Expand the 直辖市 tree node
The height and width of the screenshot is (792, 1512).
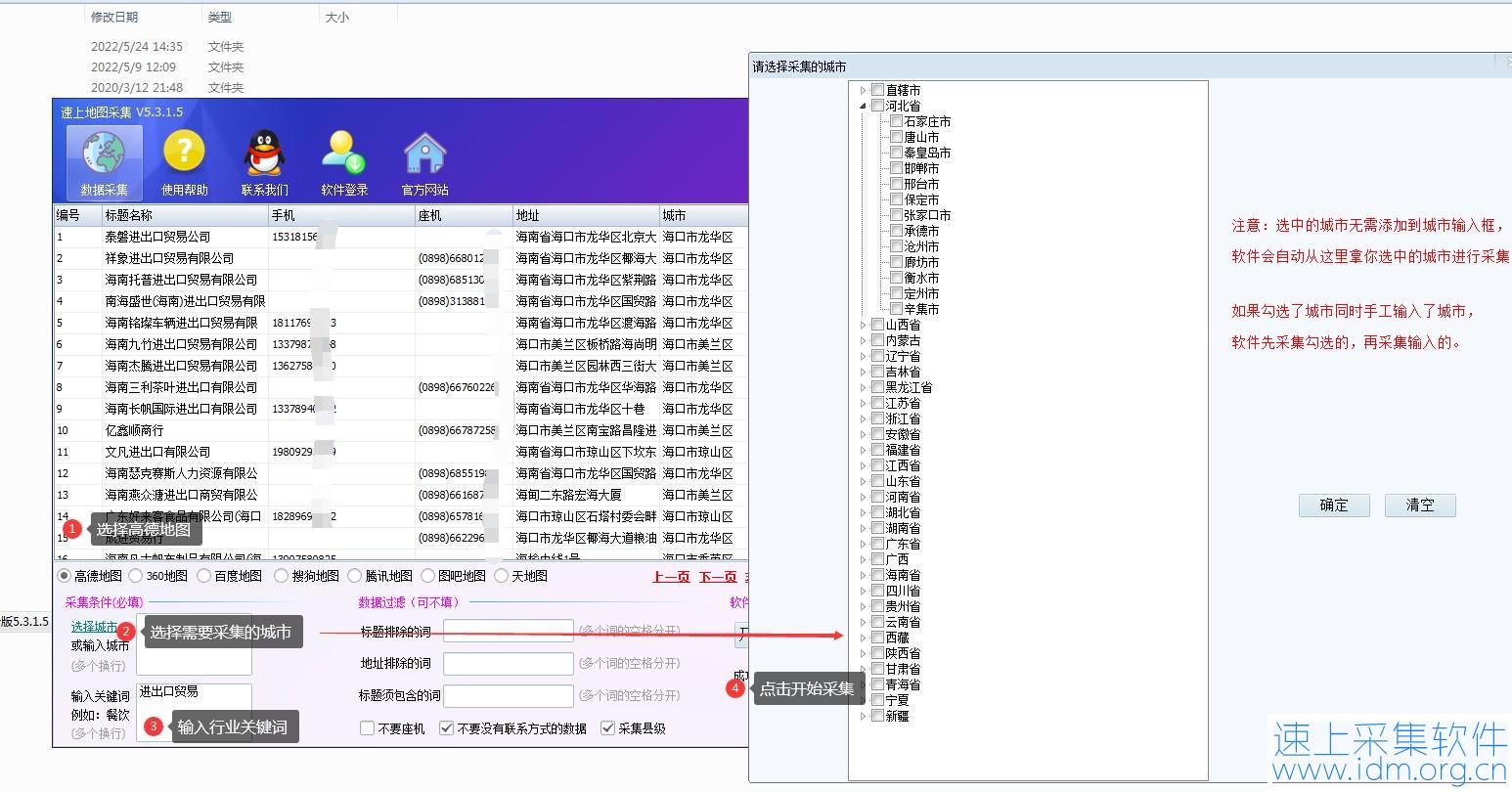click(863, 90)
